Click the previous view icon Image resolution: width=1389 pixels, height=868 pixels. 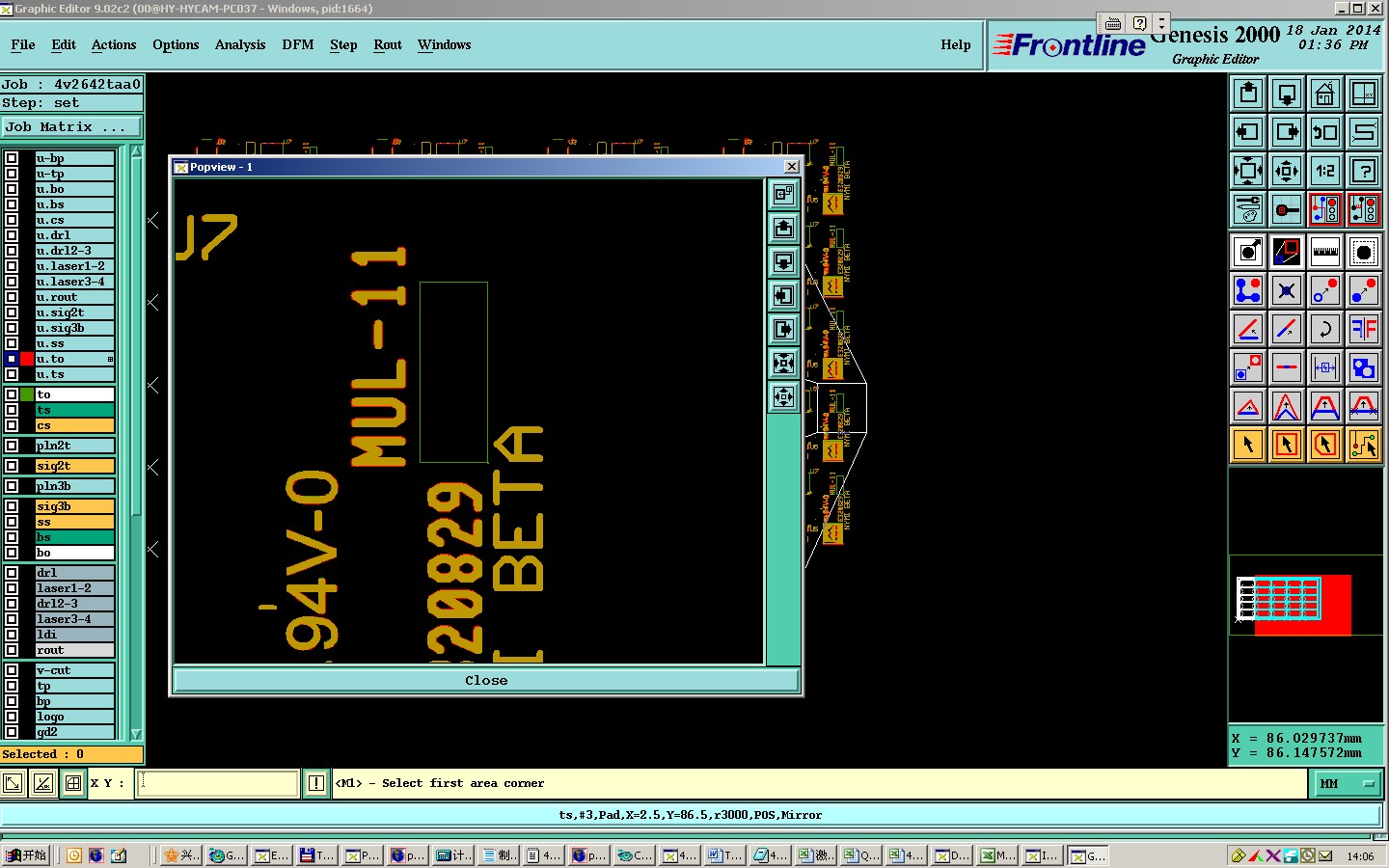(x=1325, y=132)
